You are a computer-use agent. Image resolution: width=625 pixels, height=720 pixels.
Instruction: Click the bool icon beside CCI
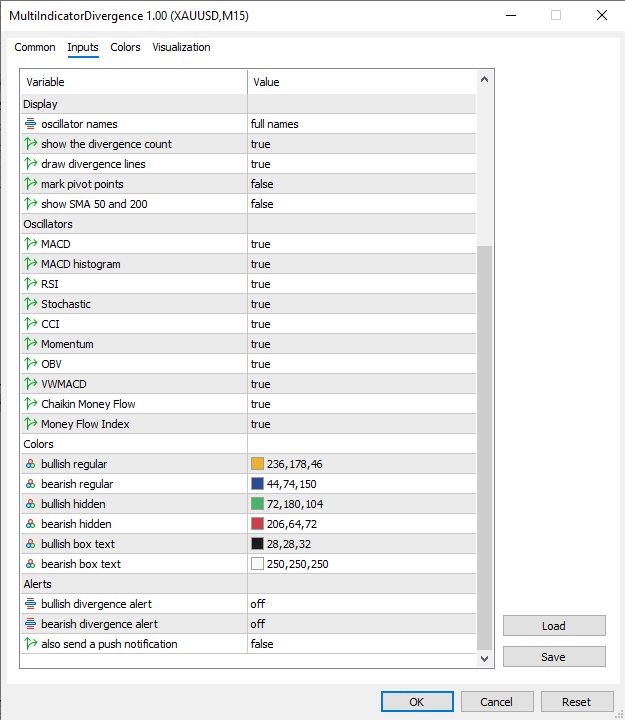coord(30,324)
